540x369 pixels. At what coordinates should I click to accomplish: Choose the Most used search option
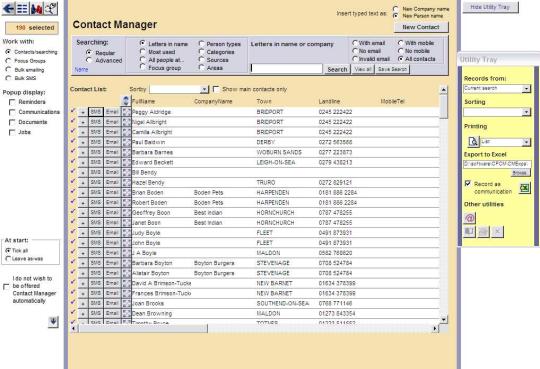pos(143,52)
